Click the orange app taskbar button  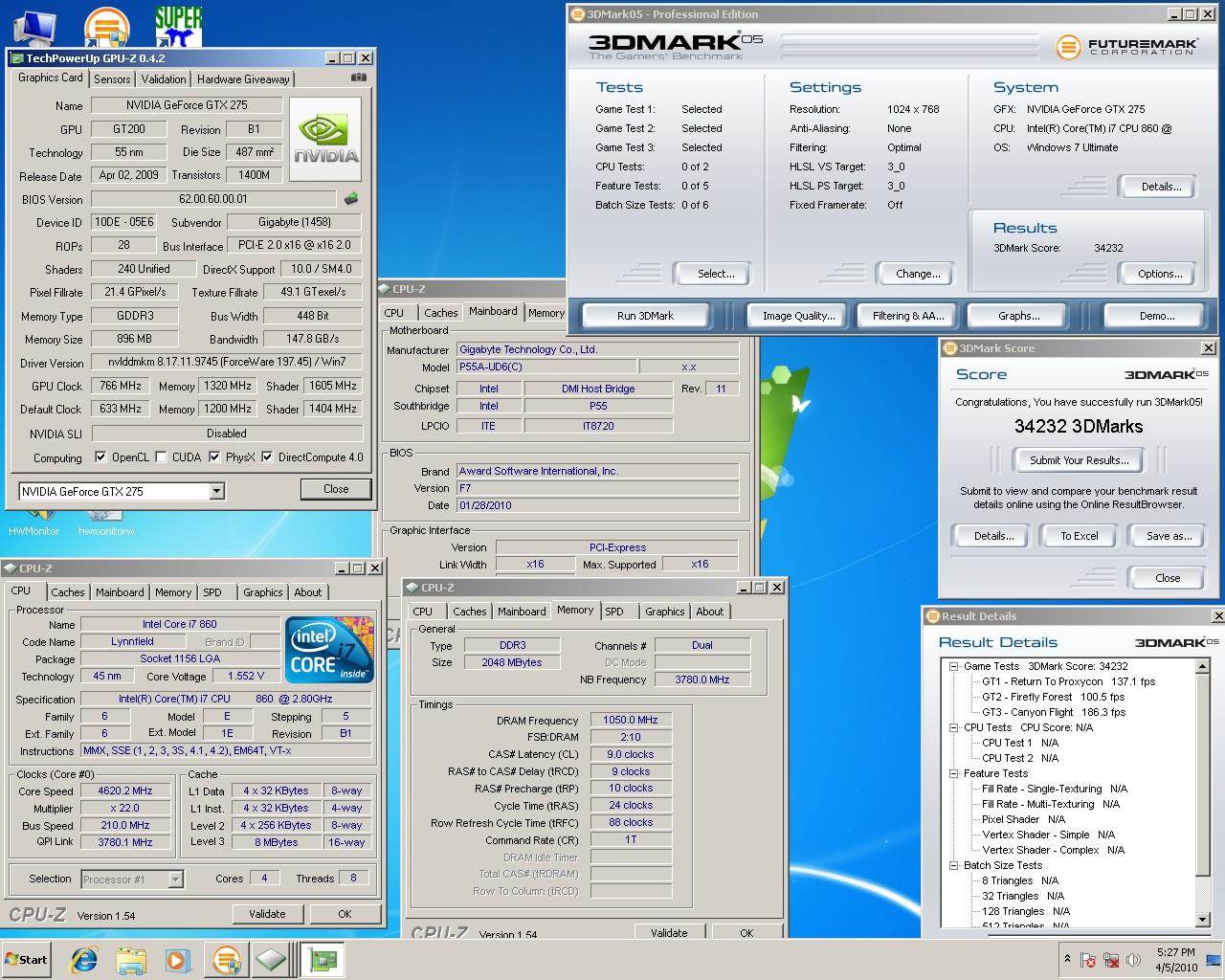coord(227,960)
